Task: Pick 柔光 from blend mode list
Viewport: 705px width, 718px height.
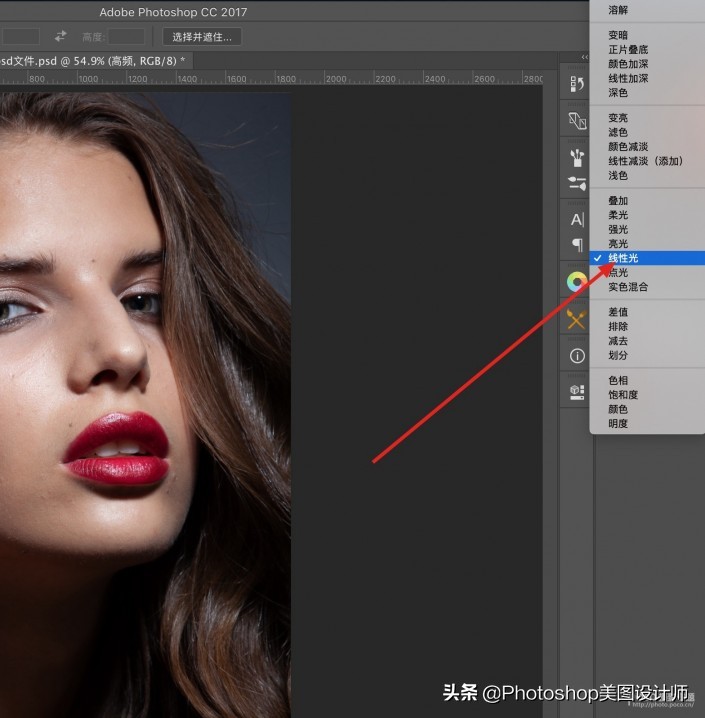Action: click(618, 215)
